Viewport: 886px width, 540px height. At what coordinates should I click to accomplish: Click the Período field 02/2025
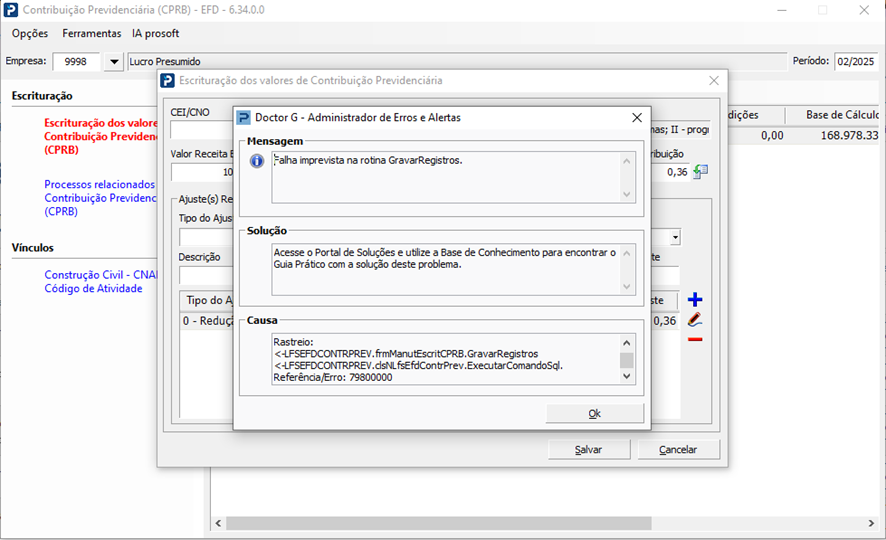pos(855,62)
